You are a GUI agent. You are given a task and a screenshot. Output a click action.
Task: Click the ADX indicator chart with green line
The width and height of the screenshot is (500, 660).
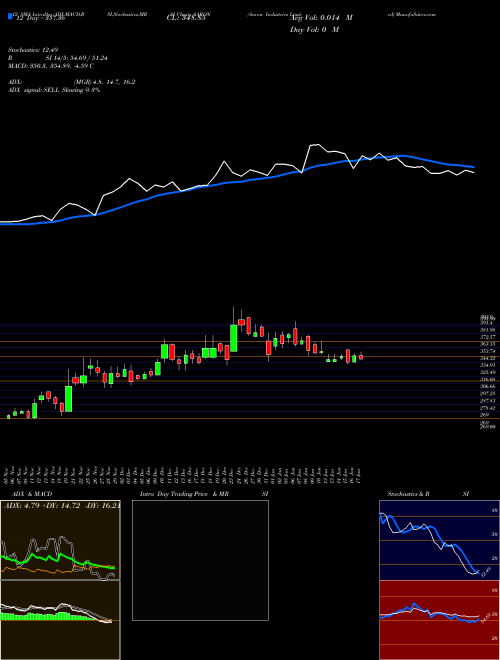pos(60,540)
